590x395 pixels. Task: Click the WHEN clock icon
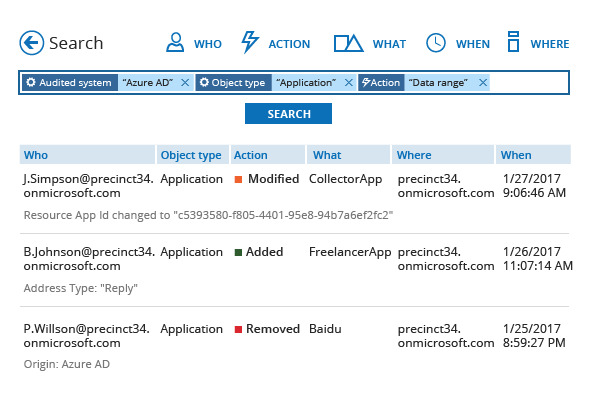click(436, 43)
